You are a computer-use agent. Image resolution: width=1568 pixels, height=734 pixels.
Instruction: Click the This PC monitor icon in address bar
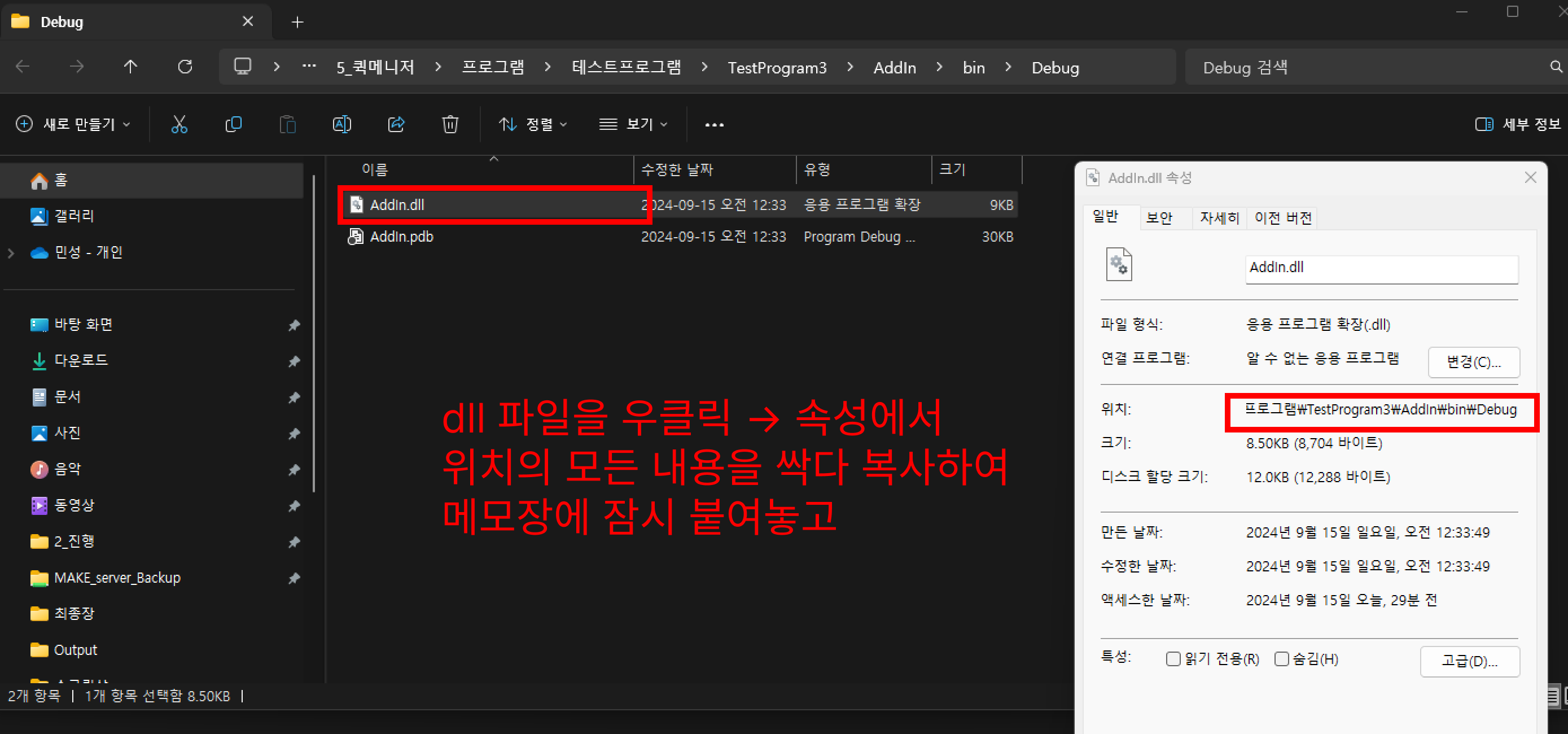pos(243,67)
